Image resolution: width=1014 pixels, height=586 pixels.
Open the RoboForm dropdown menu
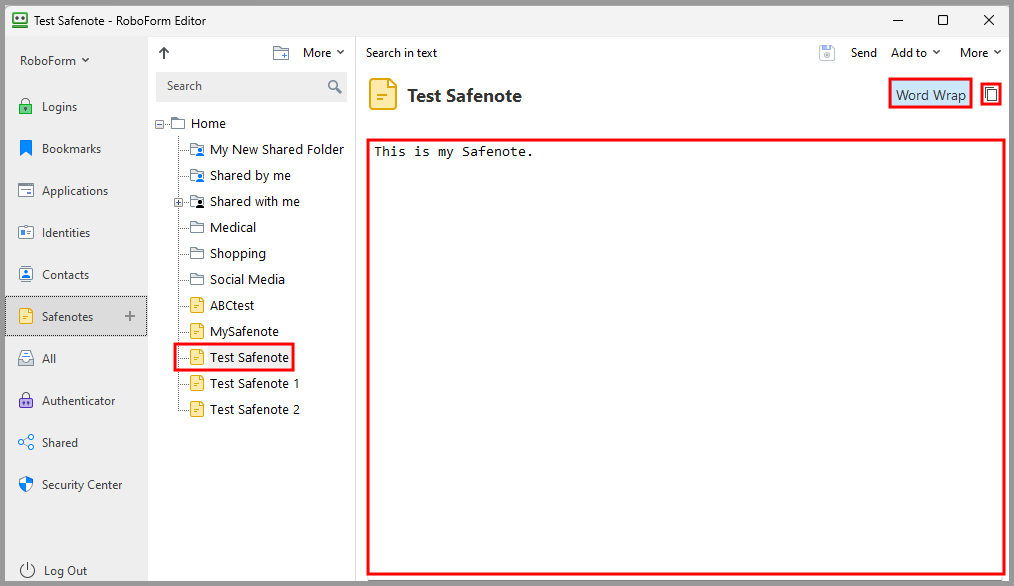tap(54, 61)
